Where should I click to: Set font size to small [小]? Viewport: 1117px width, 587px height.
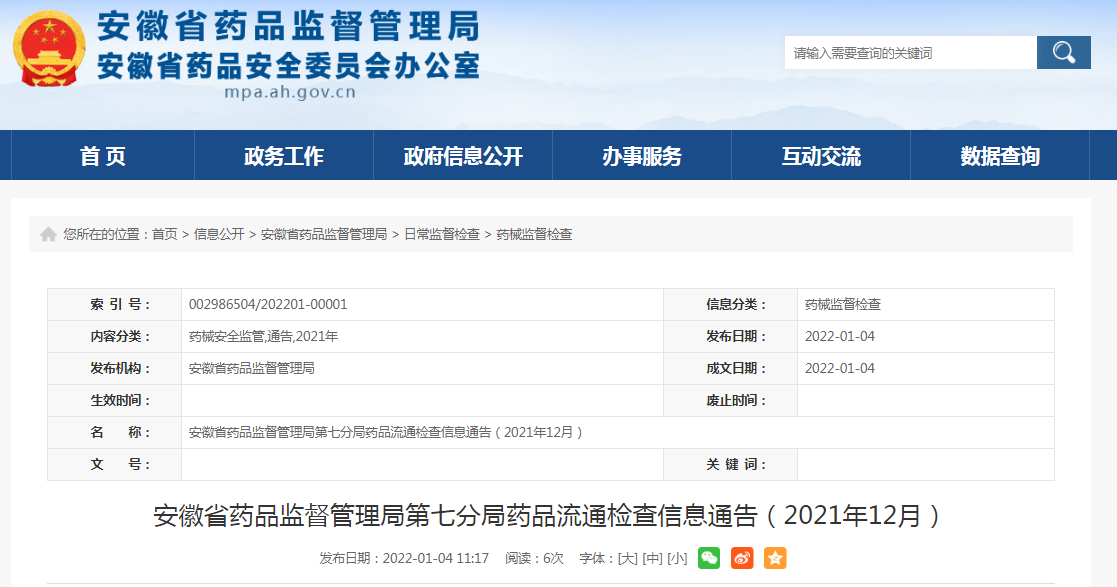[677, 558]
